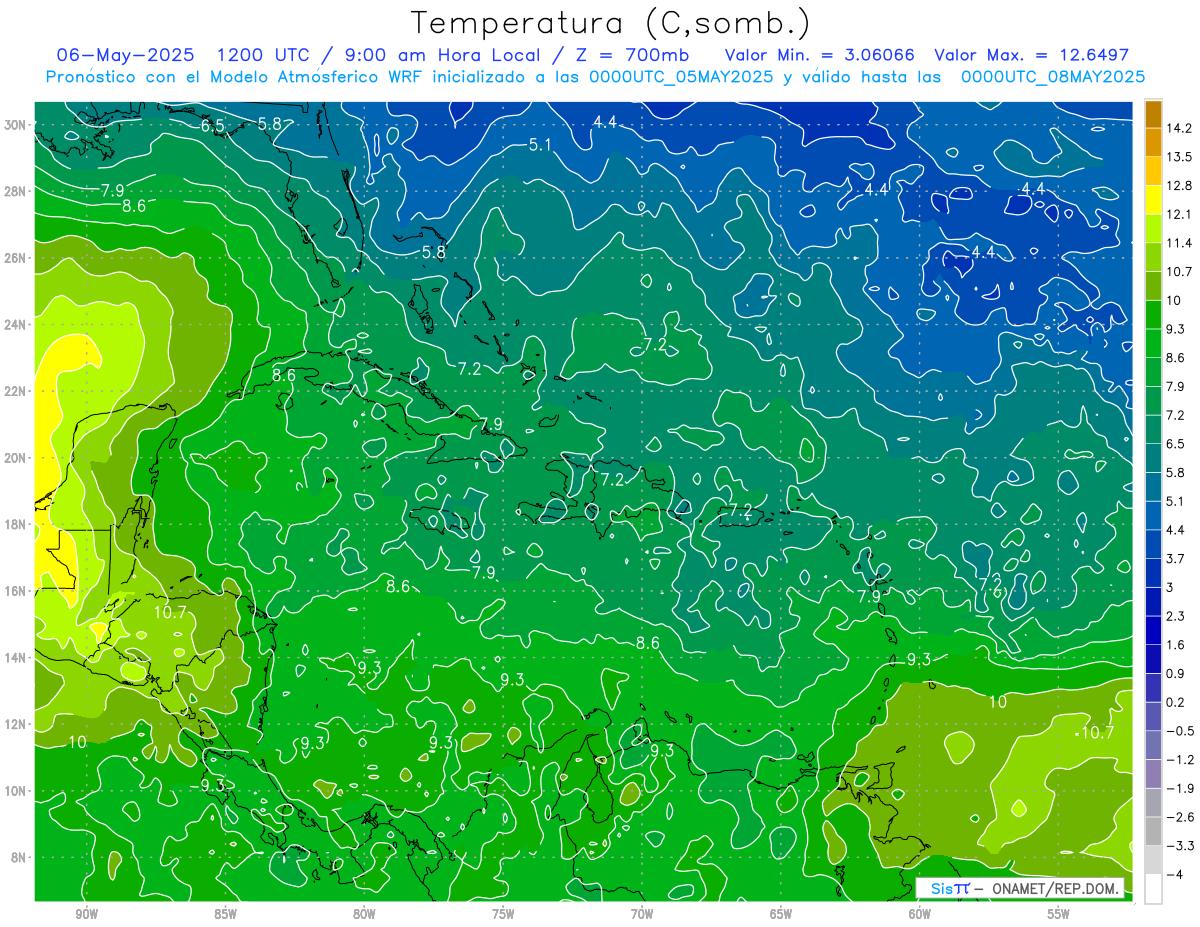This screenshot has height=927, width=1200.
Task: Click the 0.9 value on the color scale
Action: point(1175,674)
